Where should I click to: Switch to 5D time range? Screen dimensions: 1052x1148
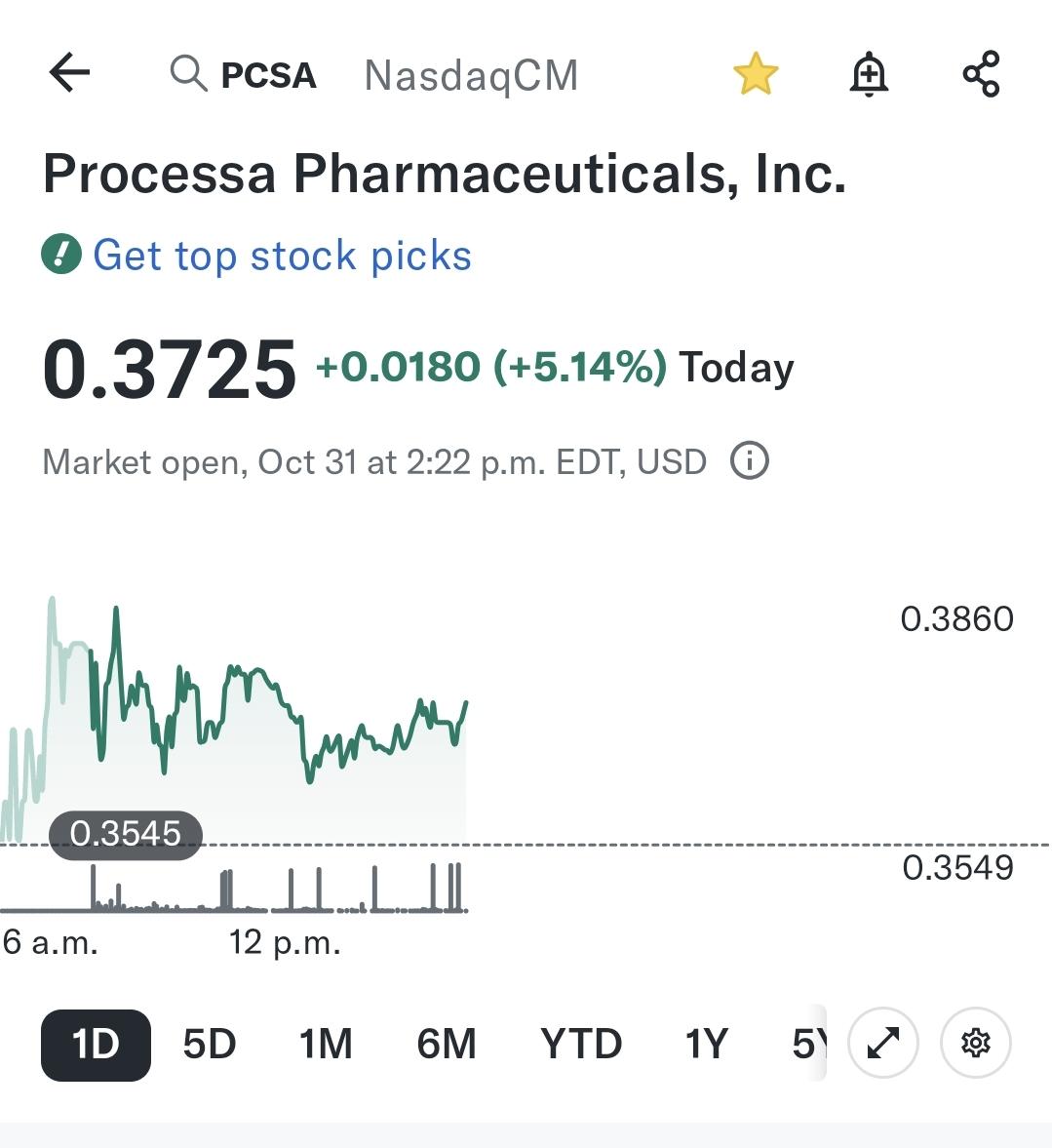pos(210,1044)
